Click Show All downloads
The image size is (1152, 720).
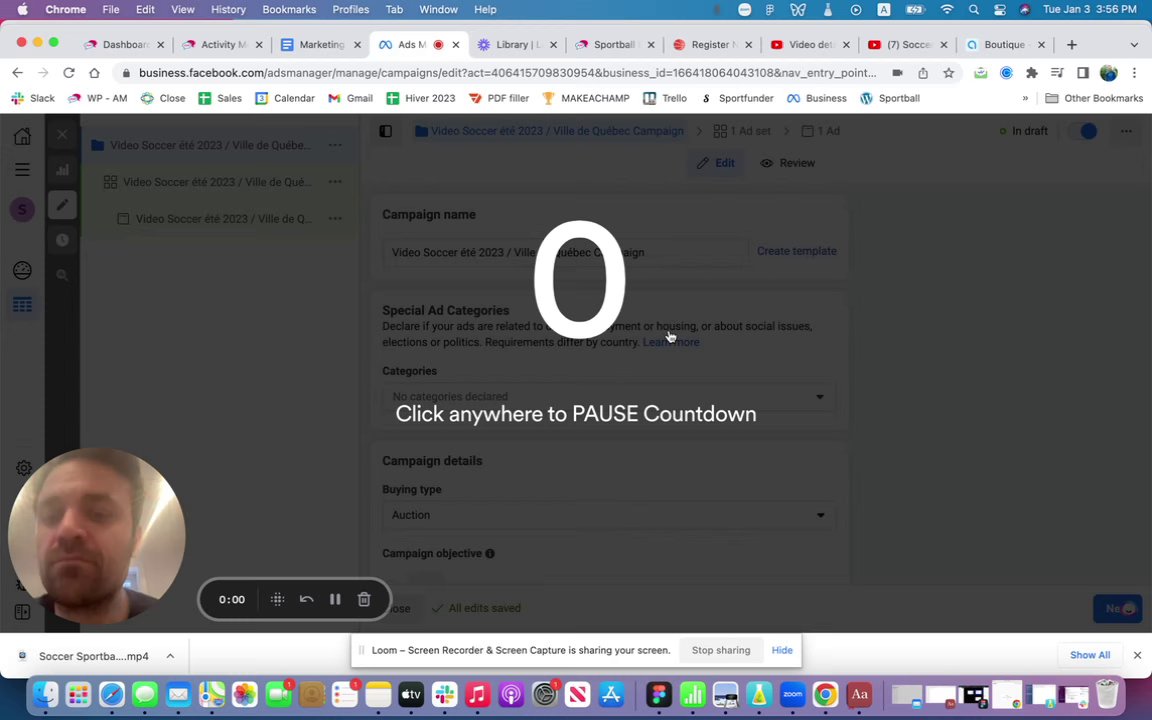click(1090, 655)
